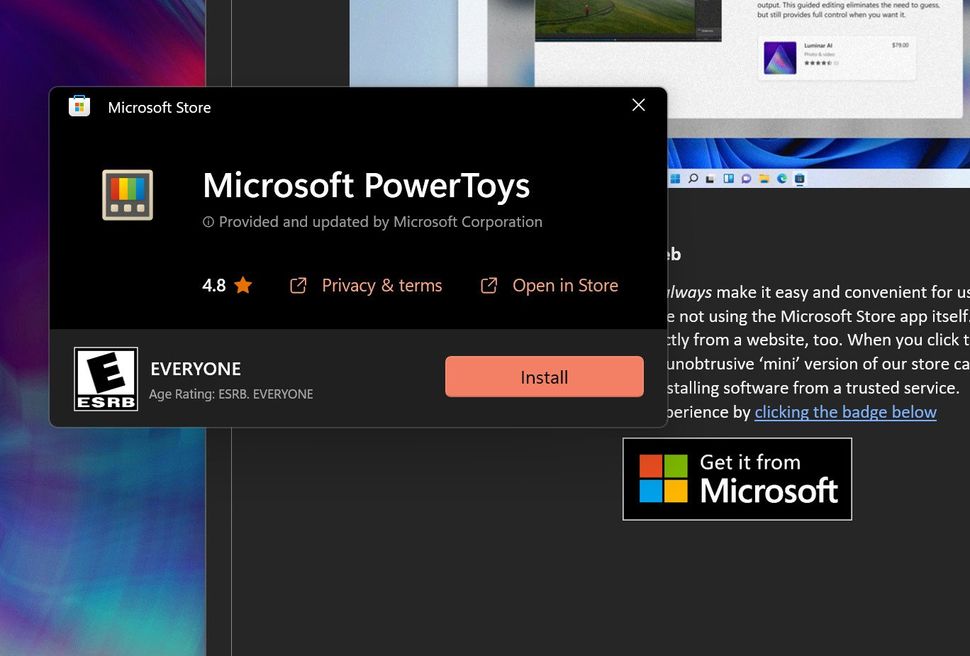Image resolution: width=970 pixels, height=656 pixels.
Task: Click the Search magnifier in the pictured taskbar
Action: pyautogui.click(x=692, y=178)
